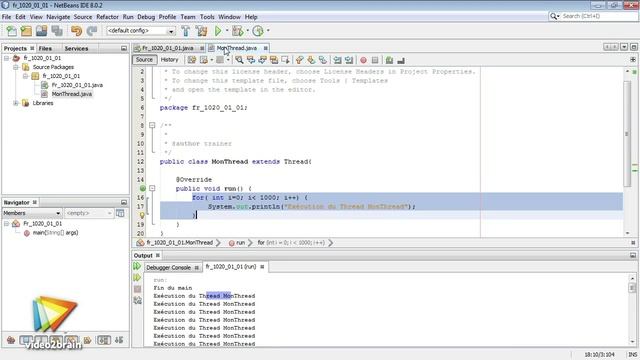Screen dimensions: 640x360
Task: Click the run breadcrumb in editor
Action: coord(240,243)
